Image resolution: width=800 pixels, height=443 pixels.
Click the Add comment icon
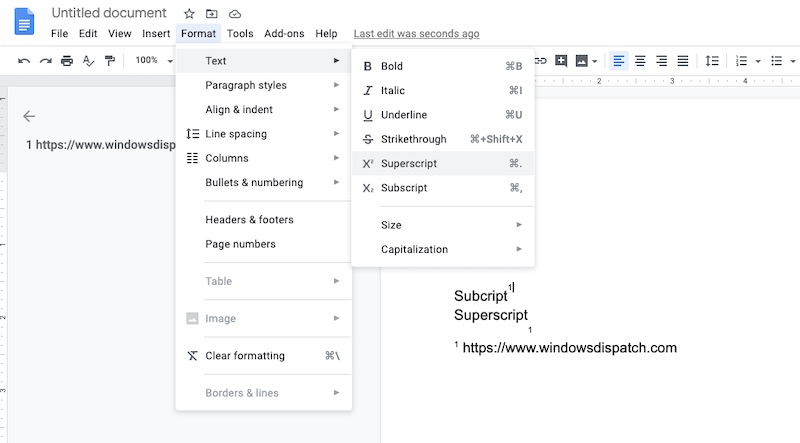pyautogui.click(x=561, y=61)
